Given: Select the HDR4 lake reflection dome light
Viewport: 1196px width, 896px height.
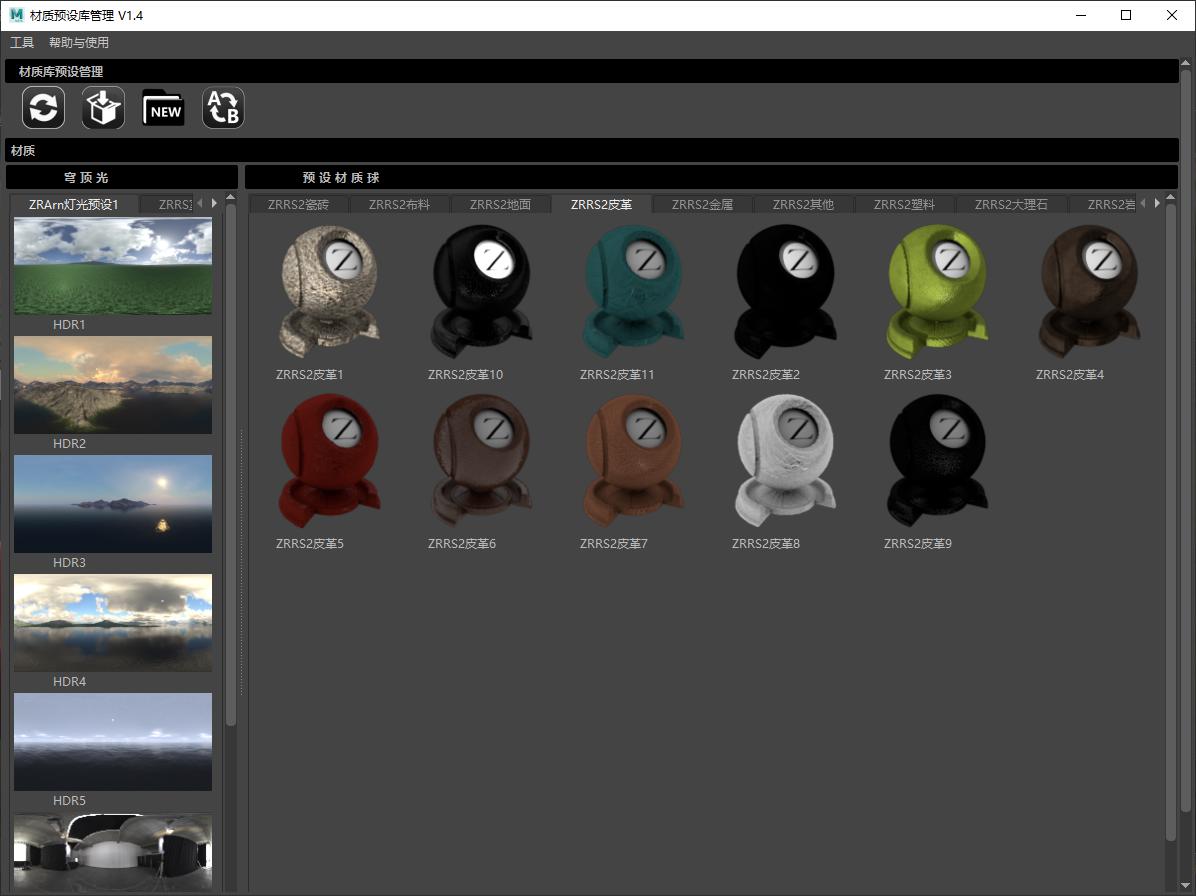Looking at the screenshot, I should (x=113, y=622).
